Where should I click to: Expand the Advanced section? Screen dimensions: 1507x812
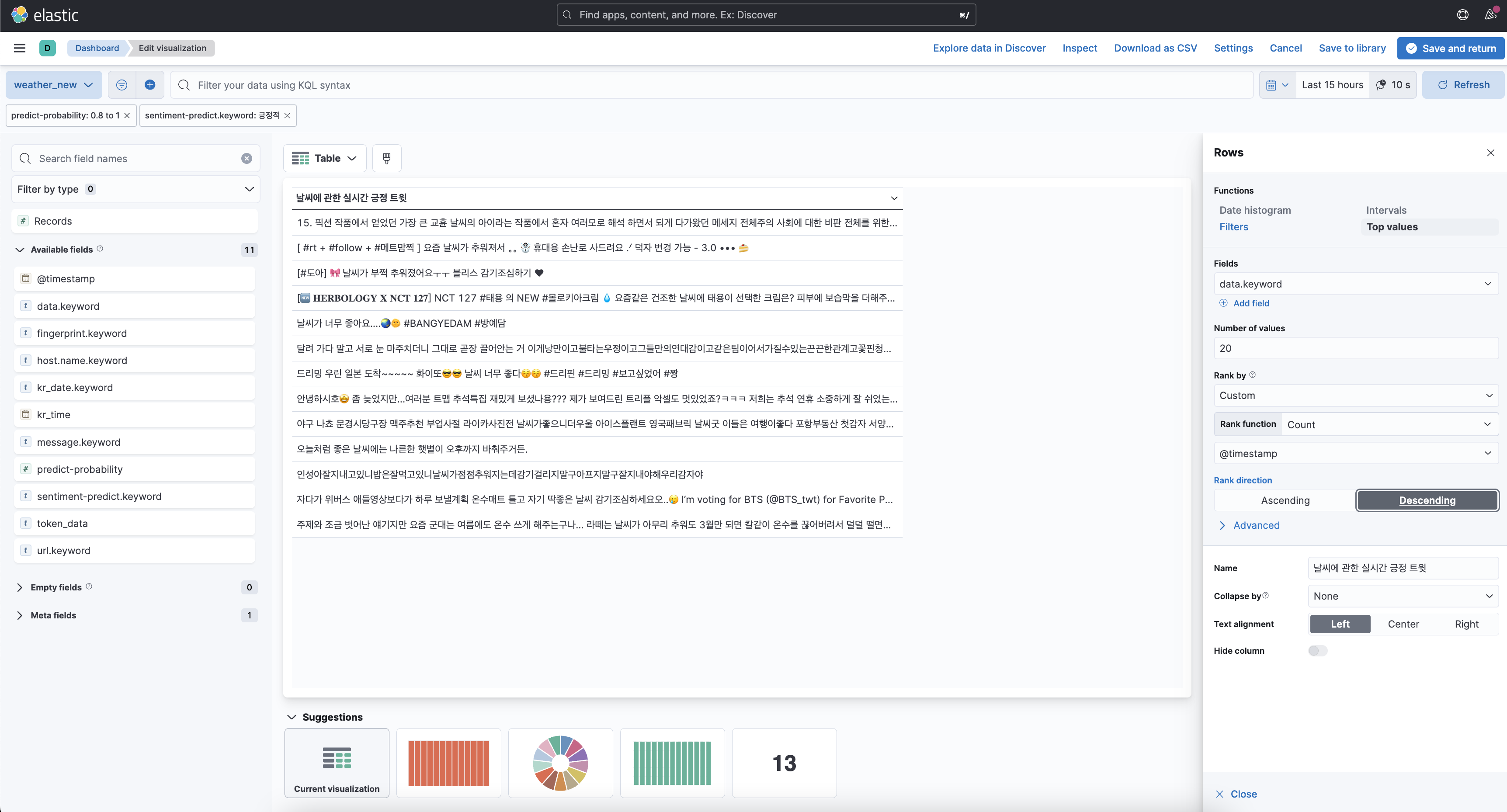pos(1255,525)
